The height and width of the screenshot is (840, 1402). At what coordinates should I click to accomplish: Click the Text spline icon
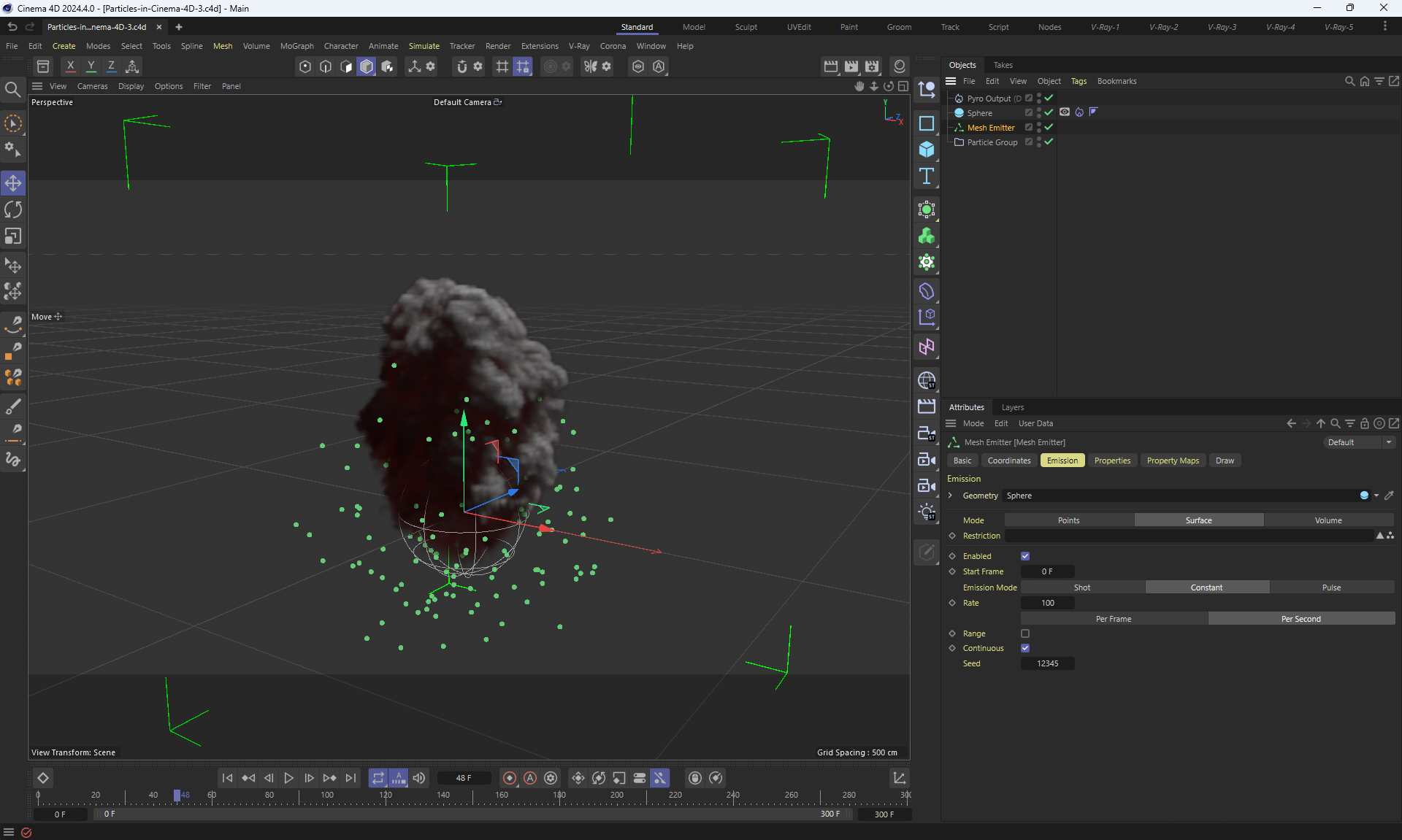pos(927,176)
